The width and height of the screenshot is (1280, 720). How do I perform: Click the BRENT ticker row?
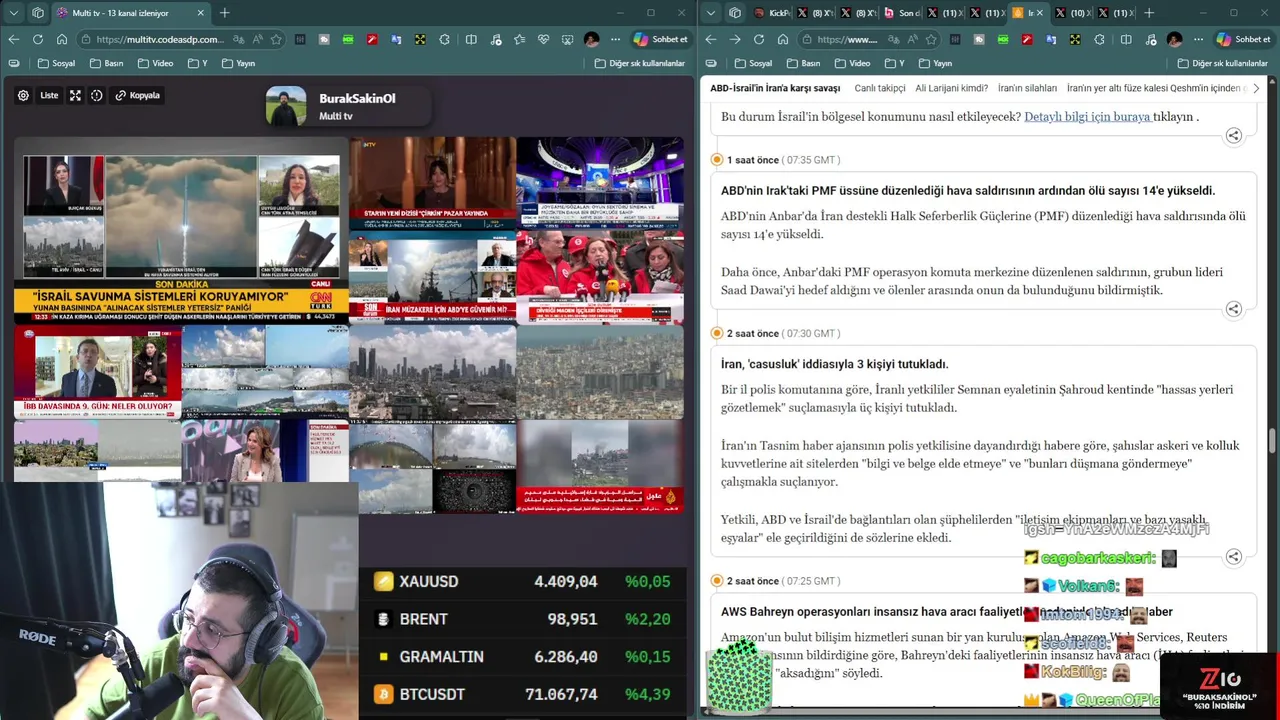(x=523, y=619)
